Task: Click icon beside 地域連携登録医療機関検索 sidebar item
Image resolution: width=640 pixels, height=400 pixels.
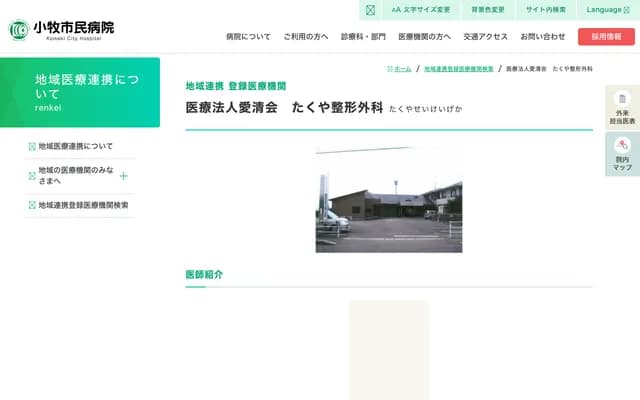Action: pos(32,205)
